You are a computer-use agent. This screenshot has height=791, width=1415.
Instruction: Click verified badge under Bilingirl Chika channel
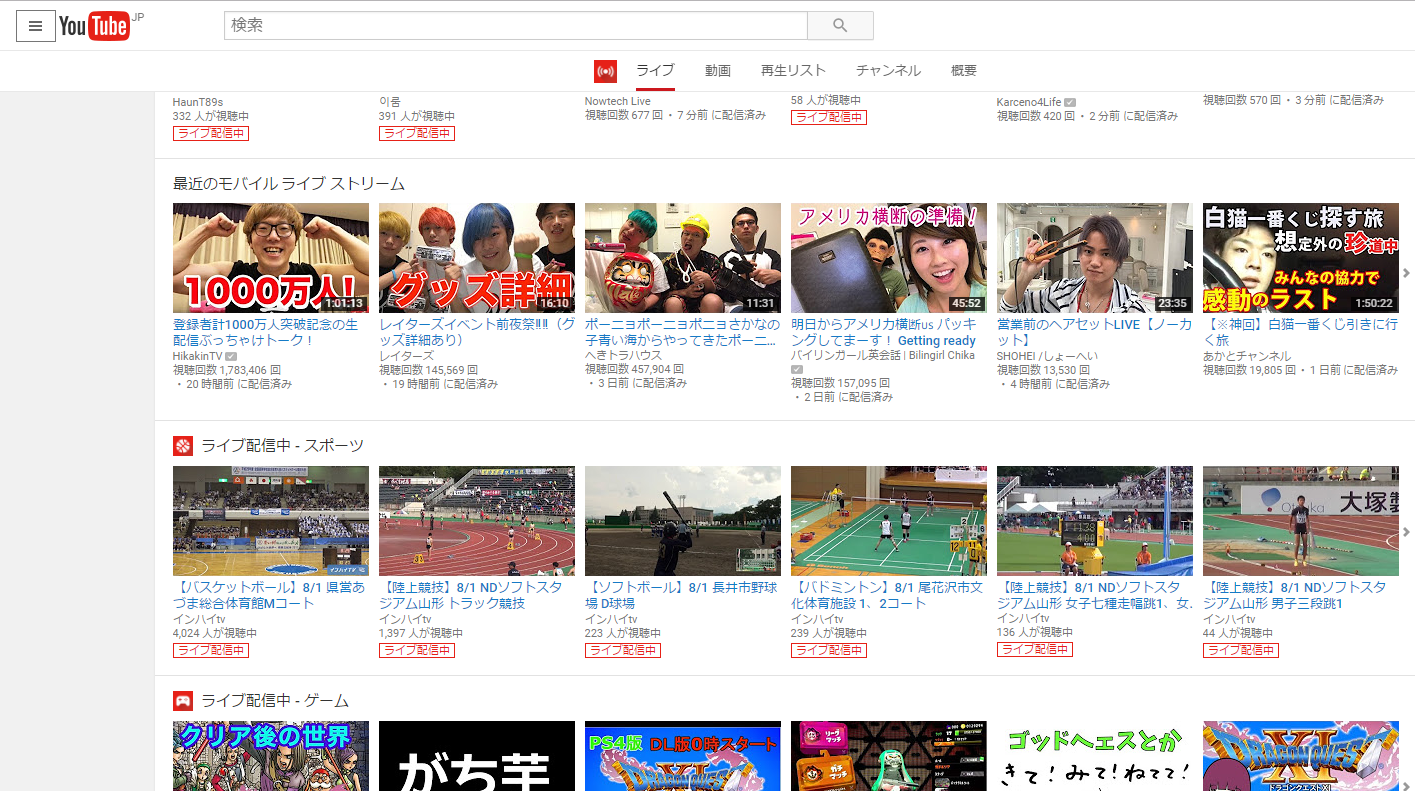(x=797, y=369)
